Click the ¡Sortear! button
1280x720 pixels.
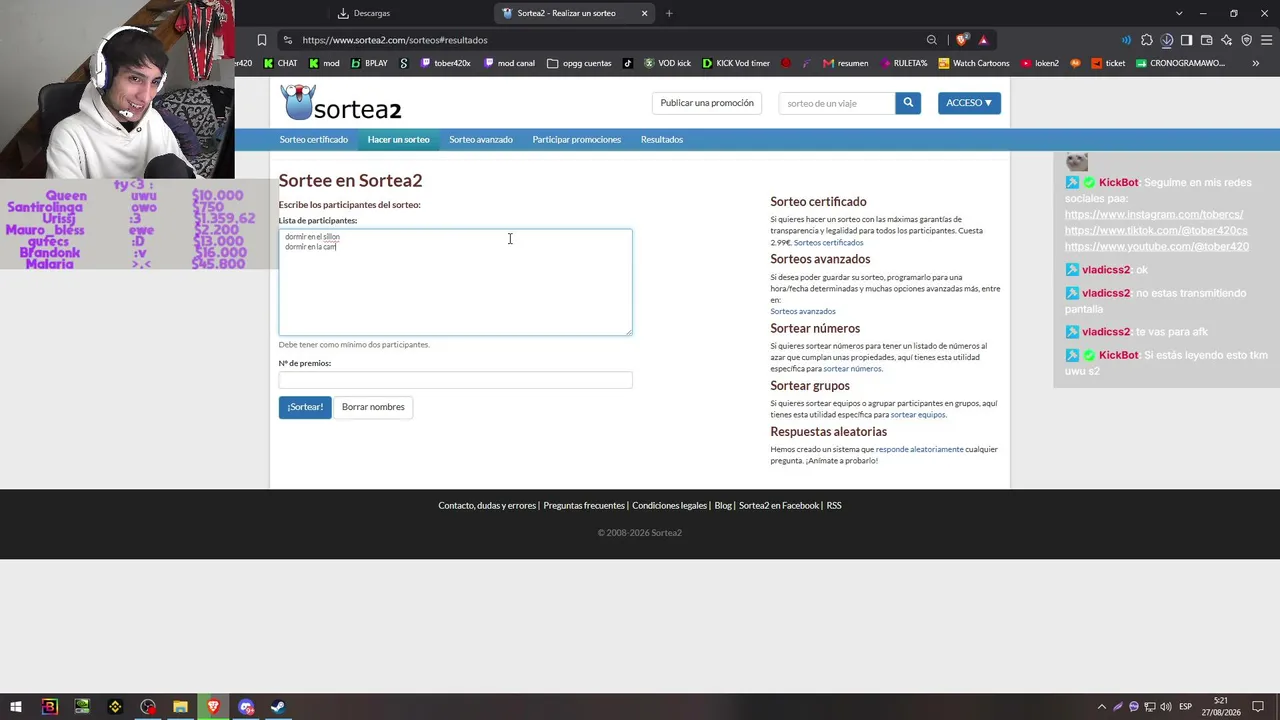click(x=305, y=407)
